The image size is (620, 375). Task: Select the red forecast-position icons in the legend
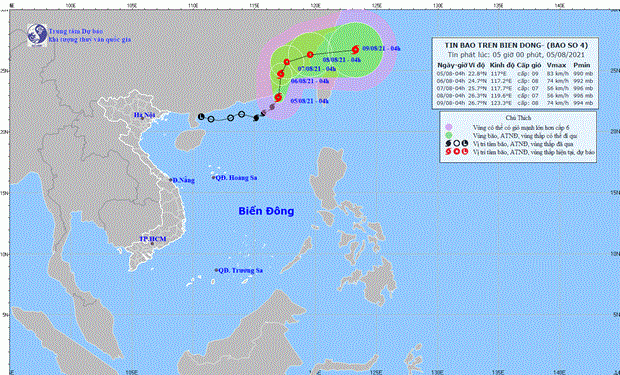(456, 152)
